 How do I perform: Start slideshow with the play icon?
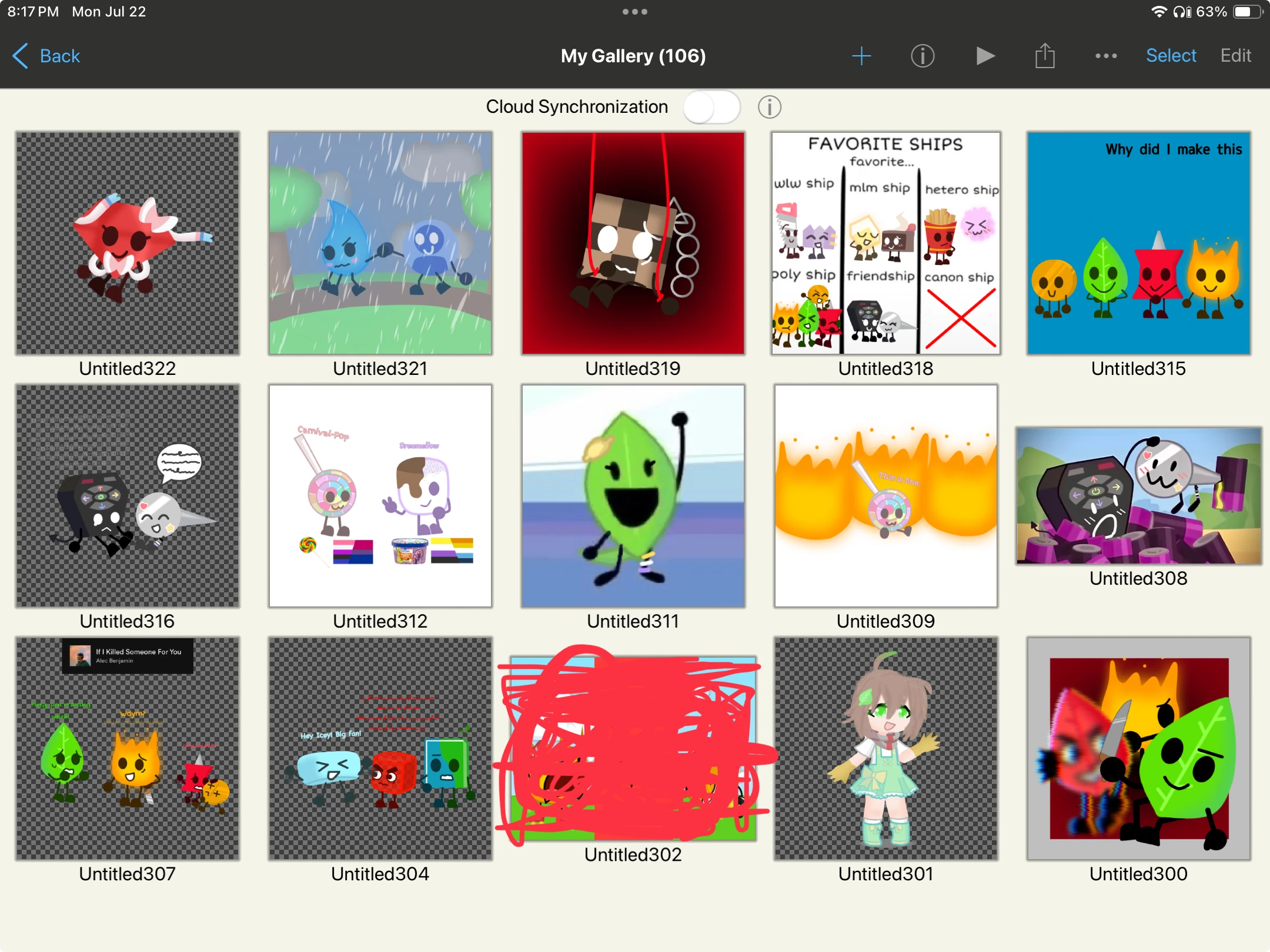[x=985, y=56]
